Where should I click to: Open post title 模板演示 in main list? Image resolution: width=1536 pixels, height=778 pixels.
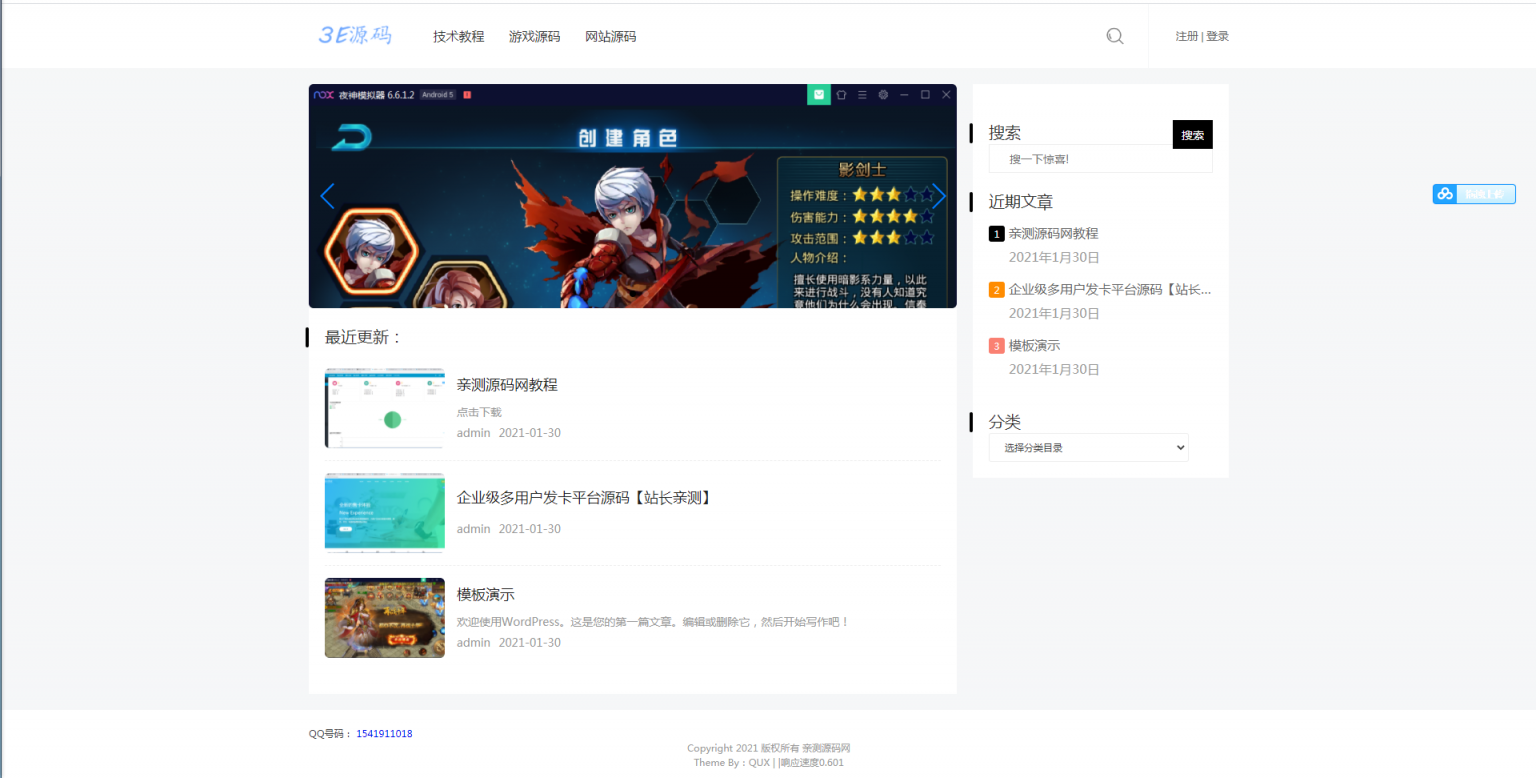[486, 594]
